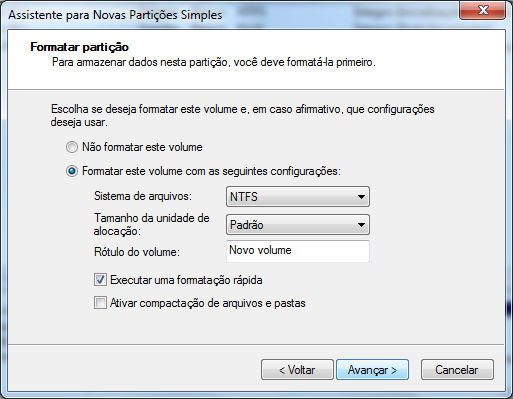Click the 'Para armazenar dados nesta partição' subtitle text
The image size is (513, 399).
[214, 62]
